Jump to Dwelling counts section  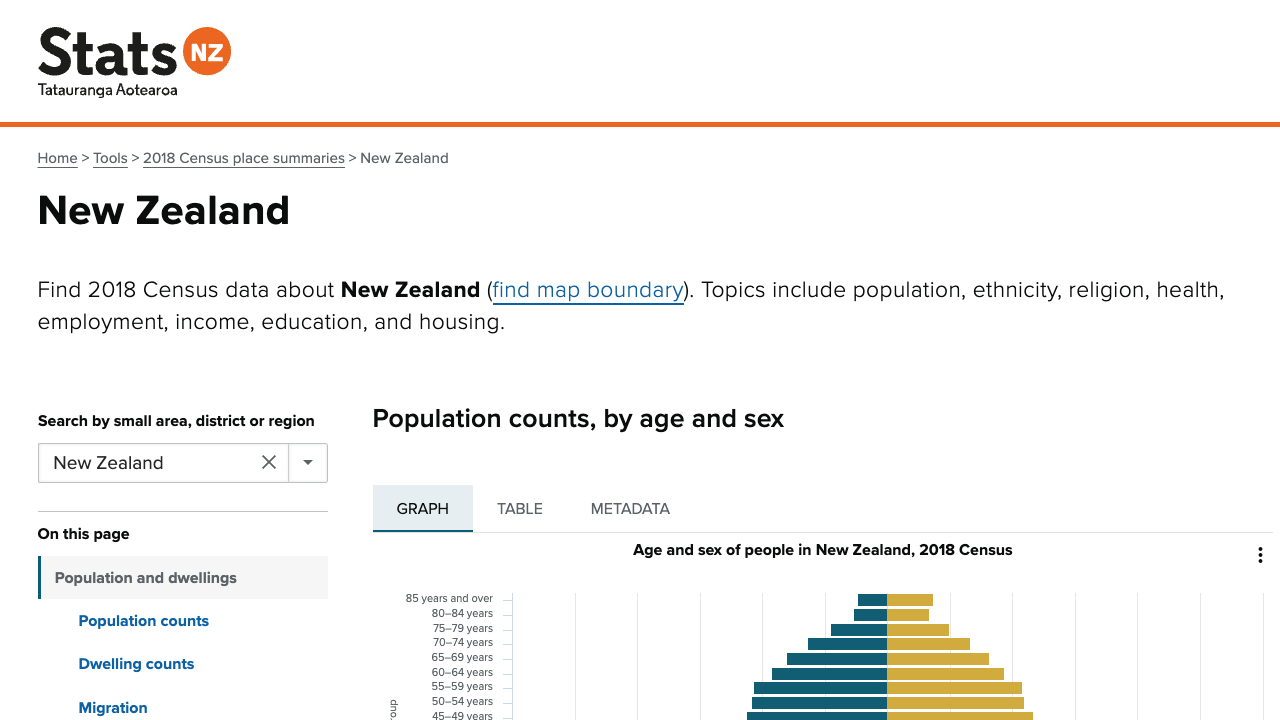coord(136,664)
